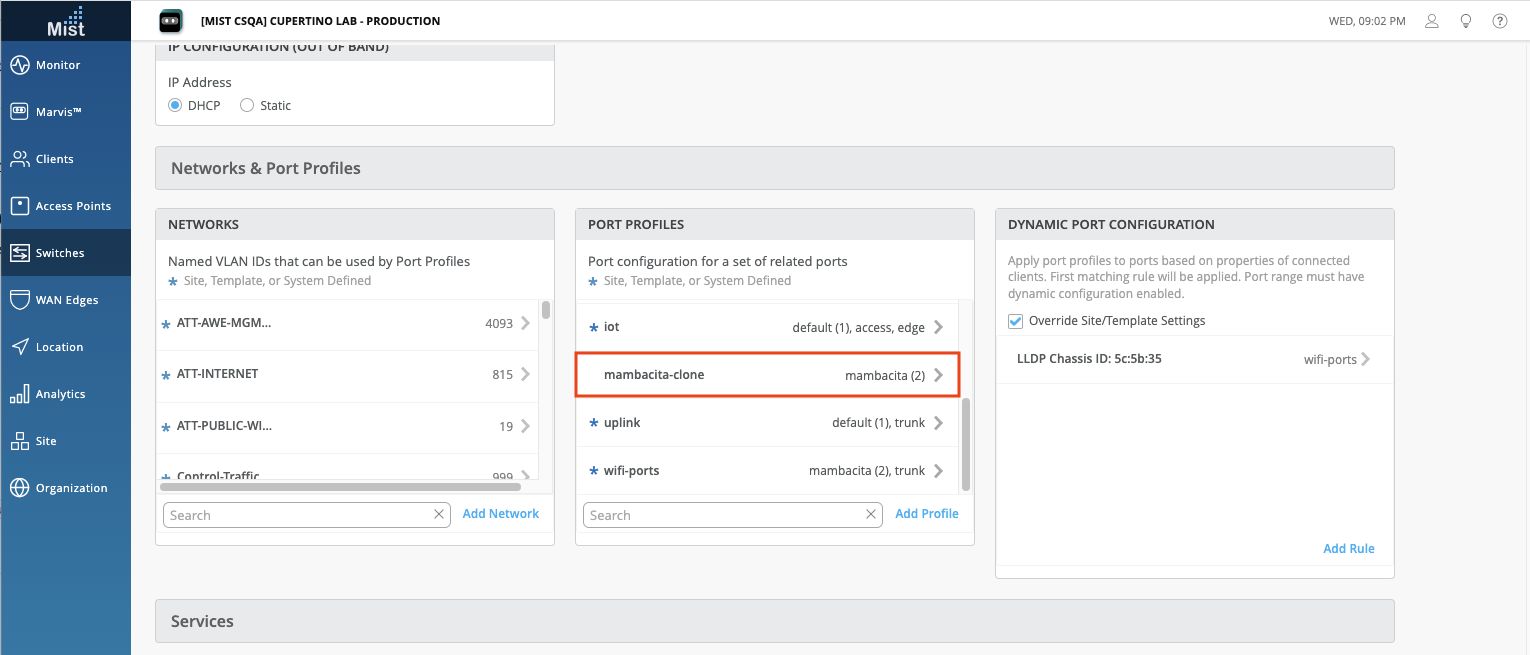Open the Location arrow icon

point(19,347)
